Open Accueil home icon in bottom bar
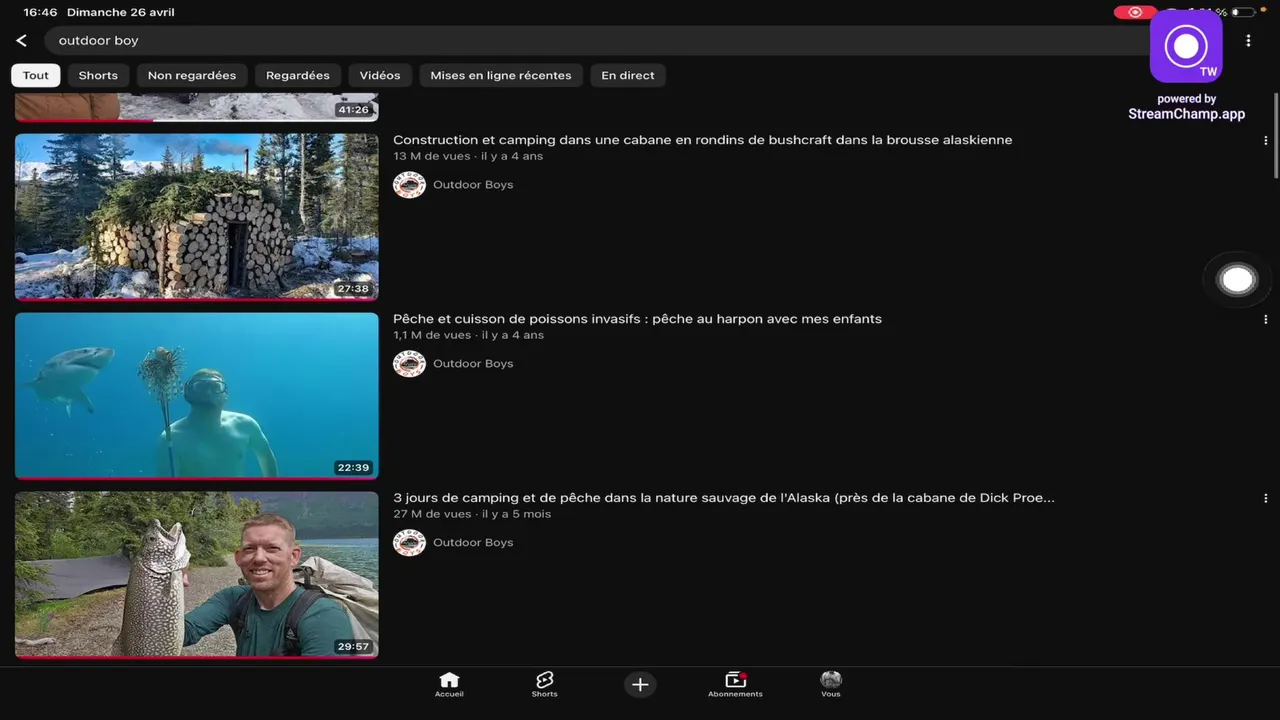This screenshot has height=720, width=1280. 449,685
